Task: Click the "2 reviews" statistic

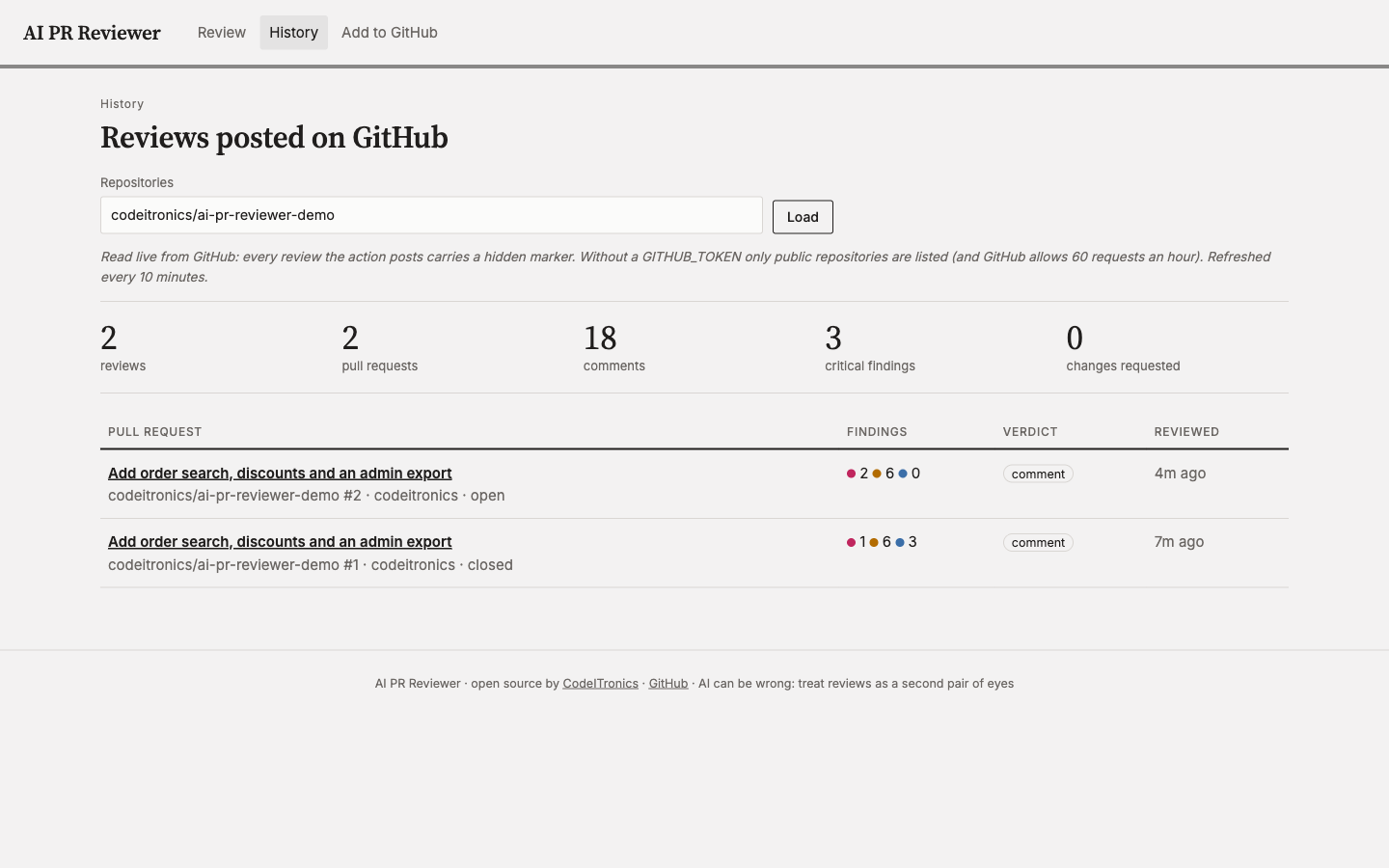Action: (x=123, y=348)
